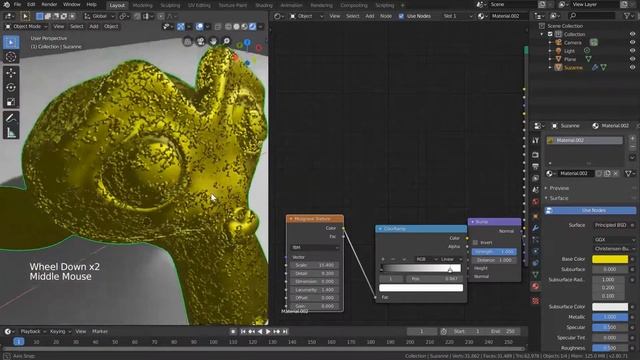Hide Suzanne using its eye icon

click(x=632, y=68)
